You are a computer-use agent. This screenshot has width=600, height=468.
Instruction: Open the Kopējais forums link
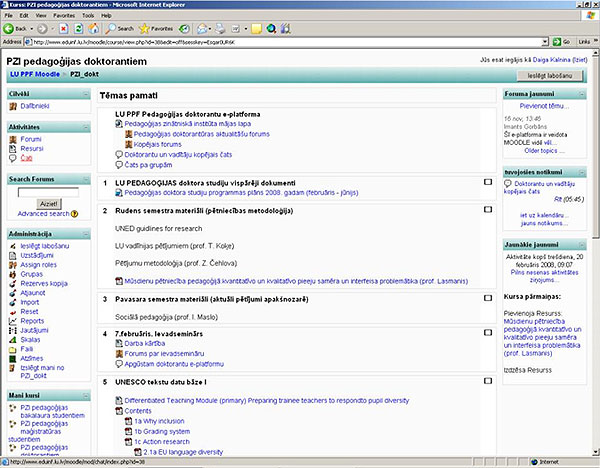point(158,144)
